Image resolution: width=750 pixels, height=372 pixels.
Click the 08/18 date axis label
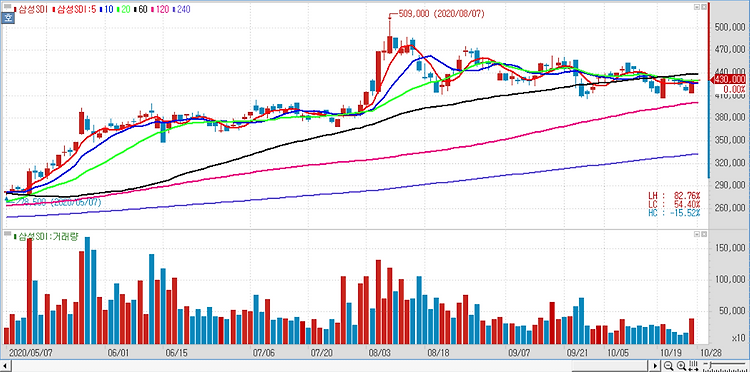438,352
